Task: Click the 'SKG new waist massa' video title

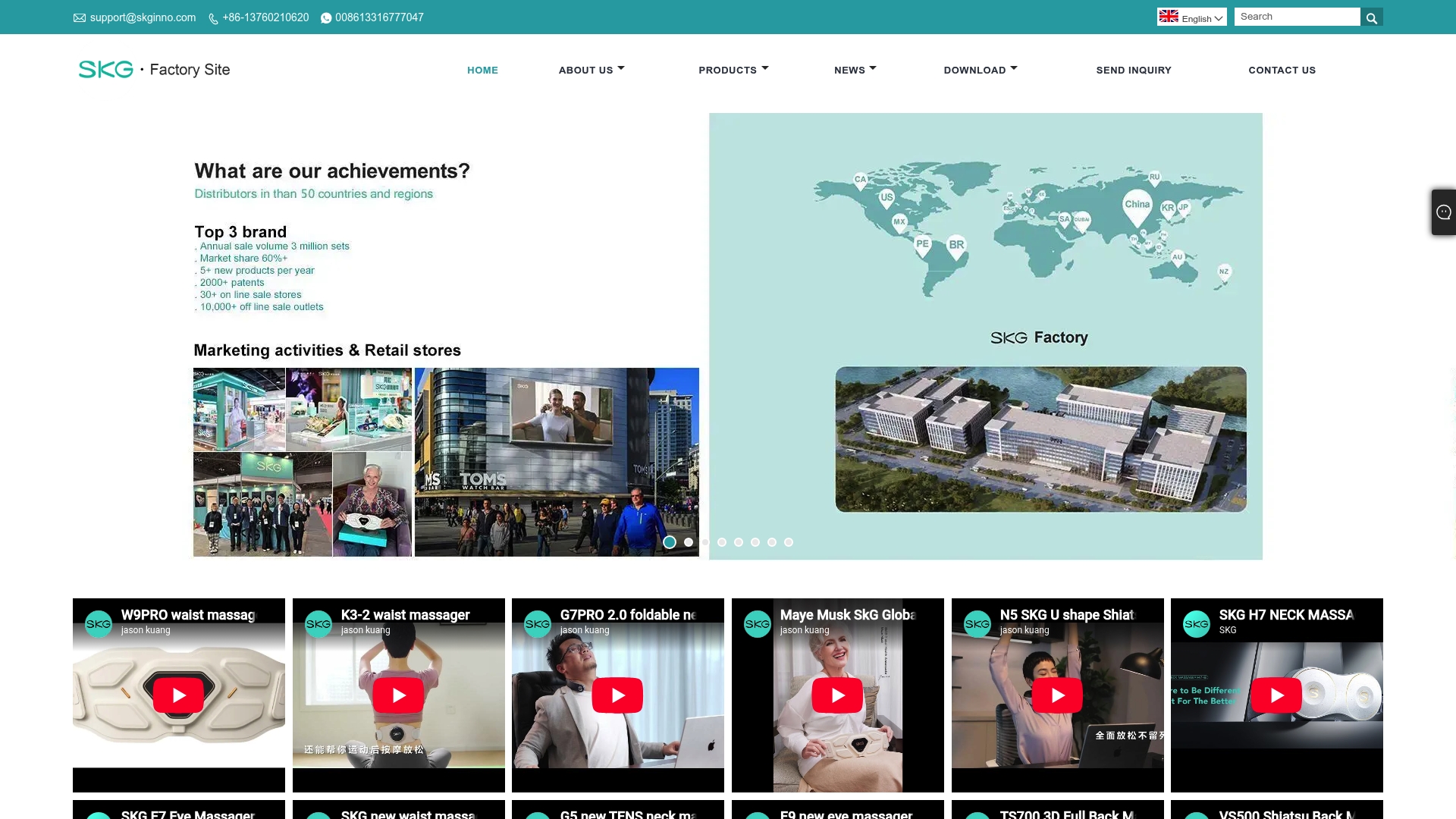Action: click(x=408, y=814)
